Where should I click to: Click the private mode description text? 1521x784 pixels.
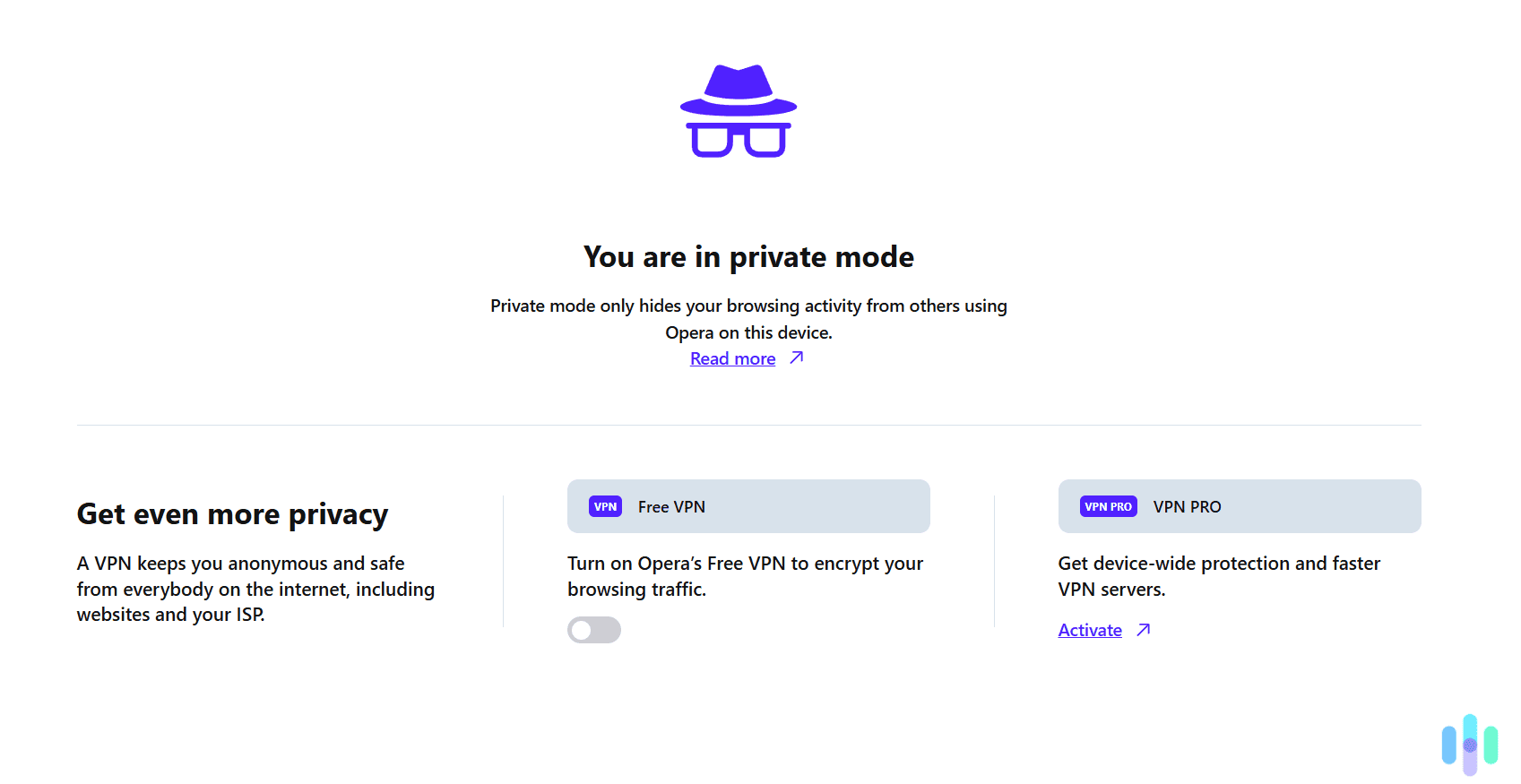(748, 319)
